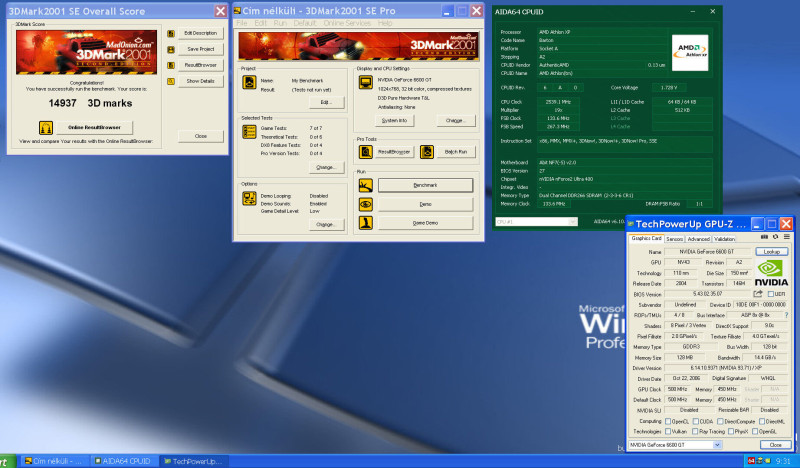Select the Graphics Card tab in GPU-Z
This screenshot has width=800, height=468.
click(646, 238)
